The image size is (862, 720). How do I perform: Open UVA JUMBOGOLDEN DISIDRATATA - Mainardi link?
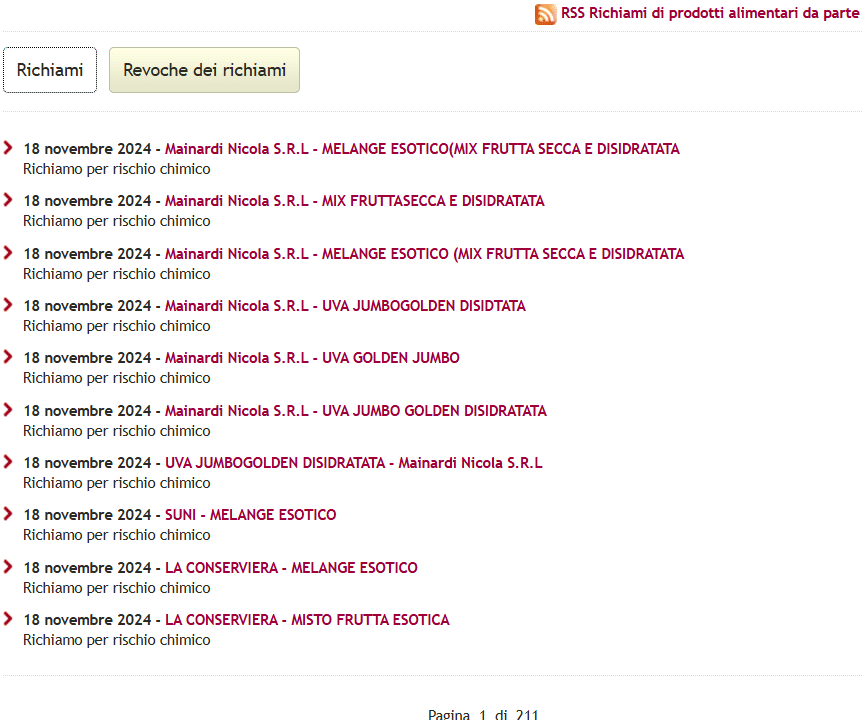[353, 463]
